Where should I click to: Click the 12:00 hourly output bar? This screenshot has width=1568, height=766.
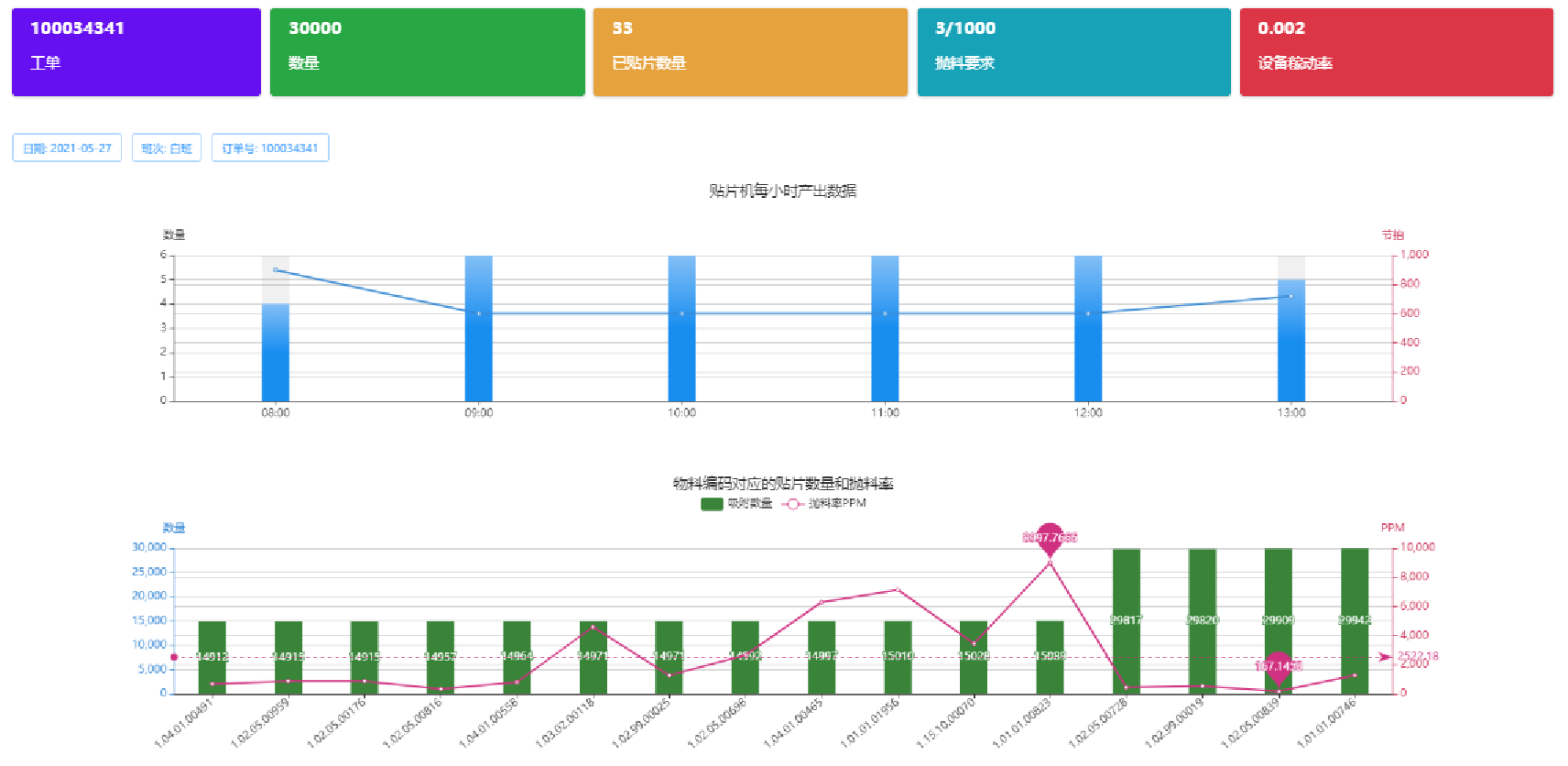click(x=1088, y=328)
